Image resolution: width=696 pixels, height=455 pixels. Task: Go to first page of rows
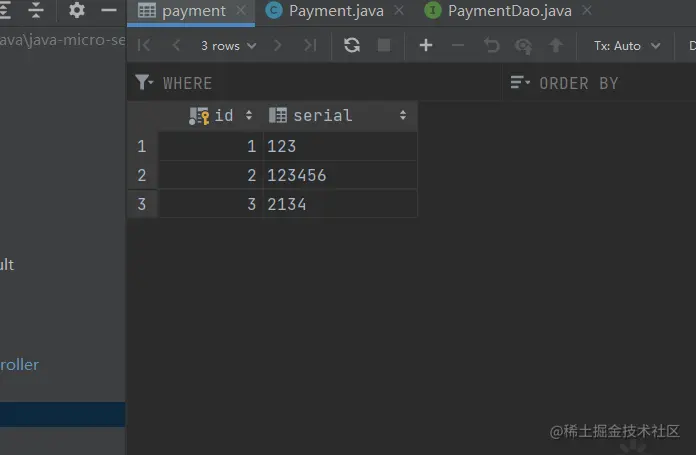click(x=144, y=45)
